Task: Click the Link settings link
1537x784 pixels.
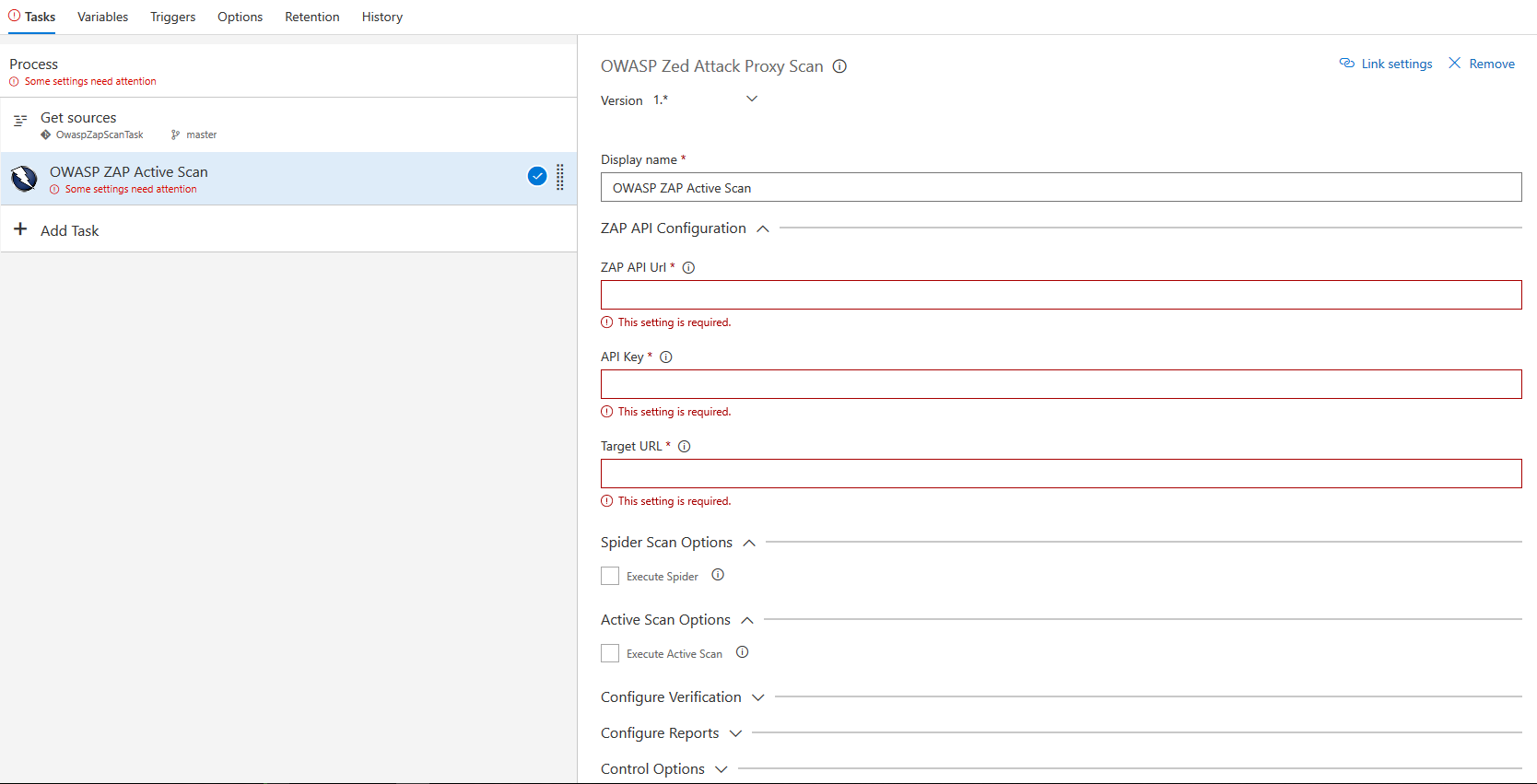Action: coord(1397,64)
